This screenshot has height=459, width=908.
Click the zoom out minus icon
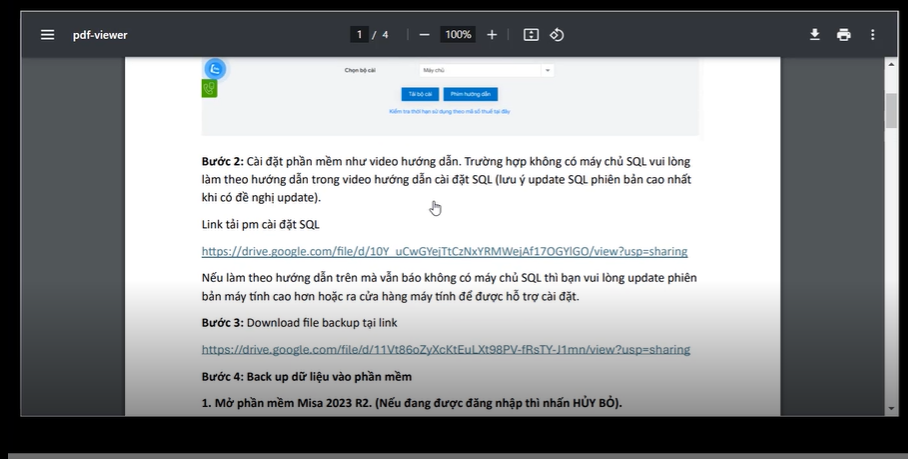[424, 35]
